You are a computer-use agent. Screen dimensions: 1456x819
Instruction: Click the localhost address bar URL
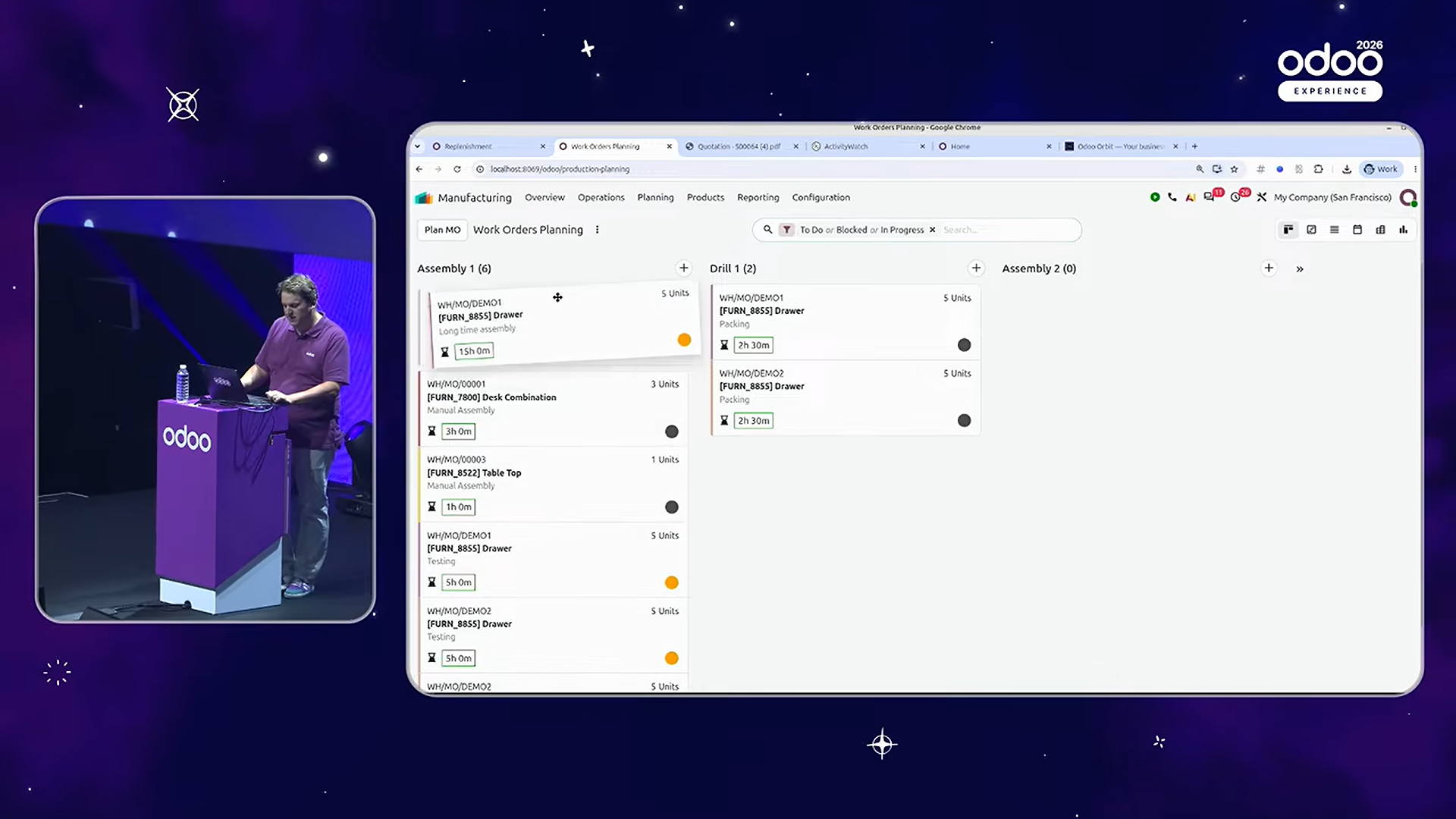coord(560,169)
